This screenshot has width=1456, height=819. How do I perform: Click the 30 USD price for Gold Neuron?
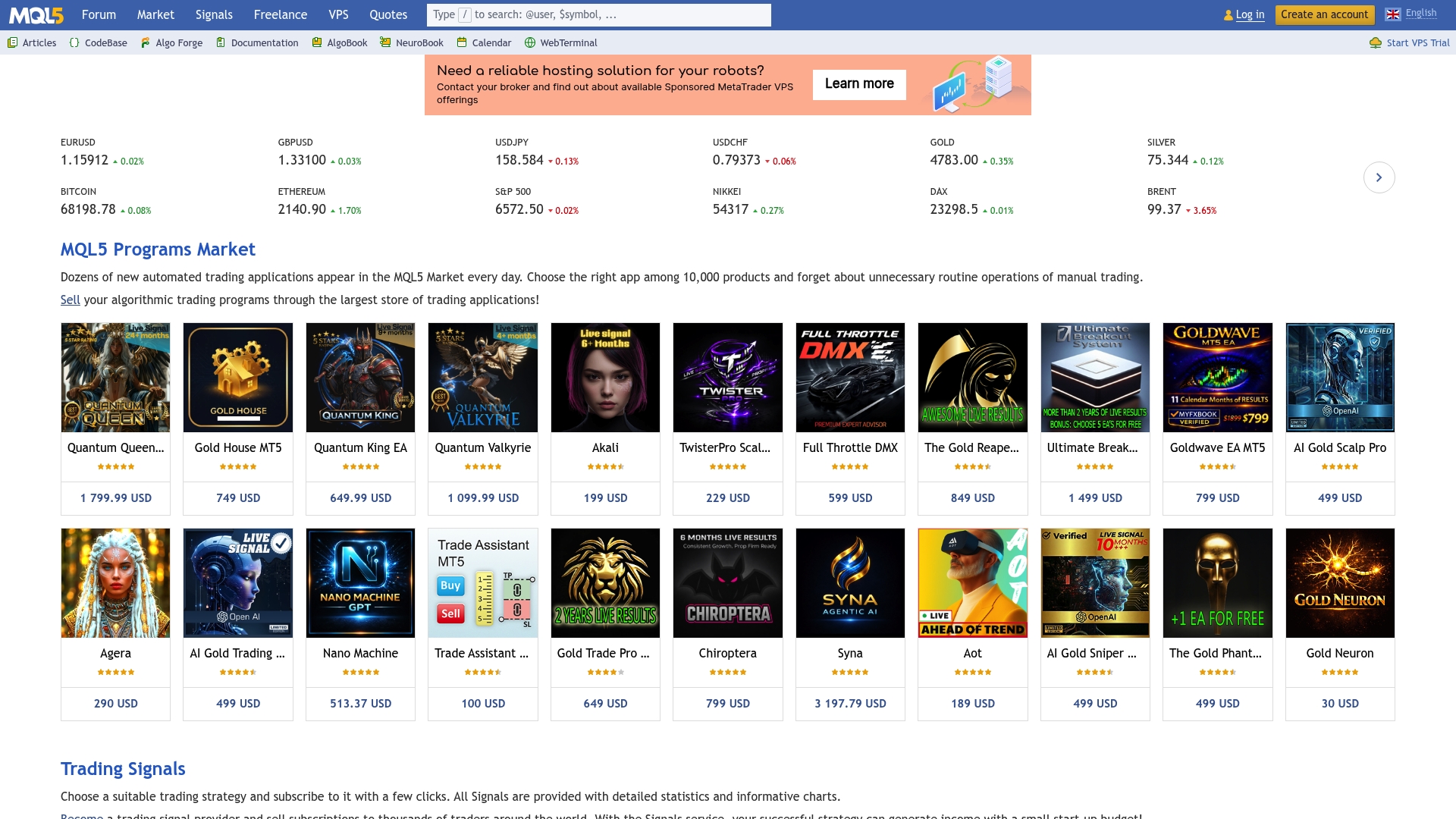point(1340,704)
